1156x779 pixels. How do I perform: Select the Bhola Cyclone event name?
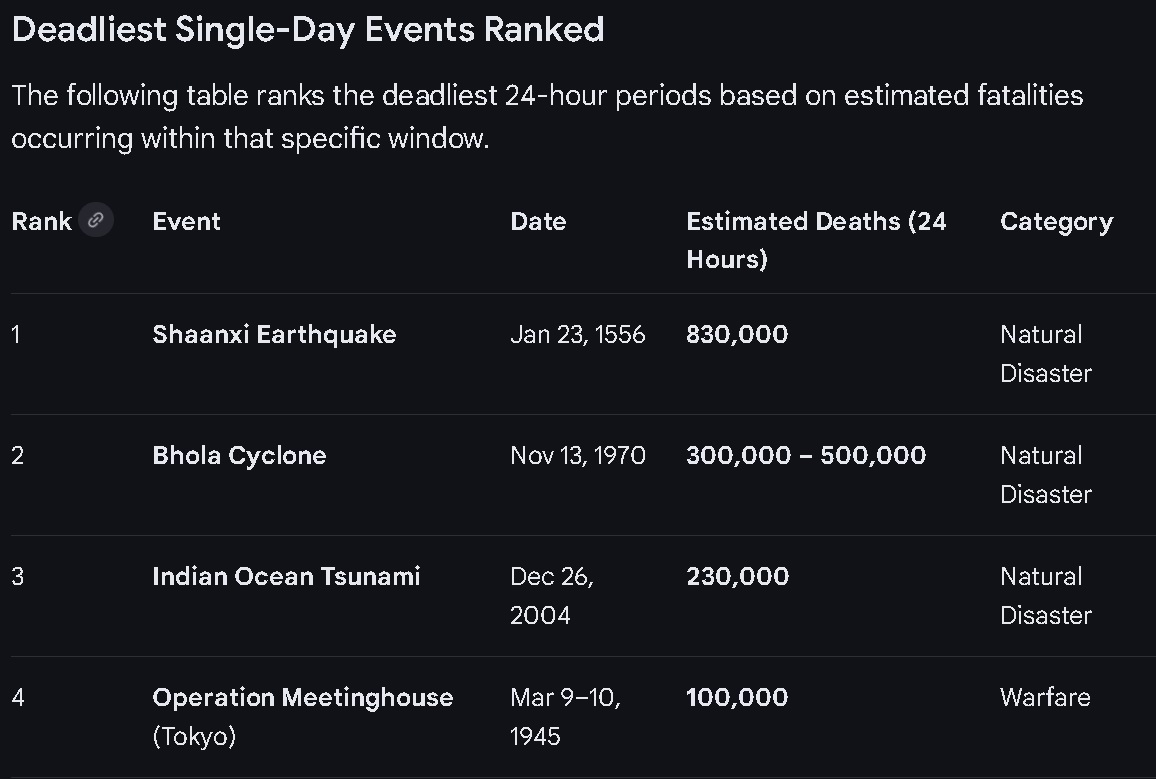tap(240, 455)
